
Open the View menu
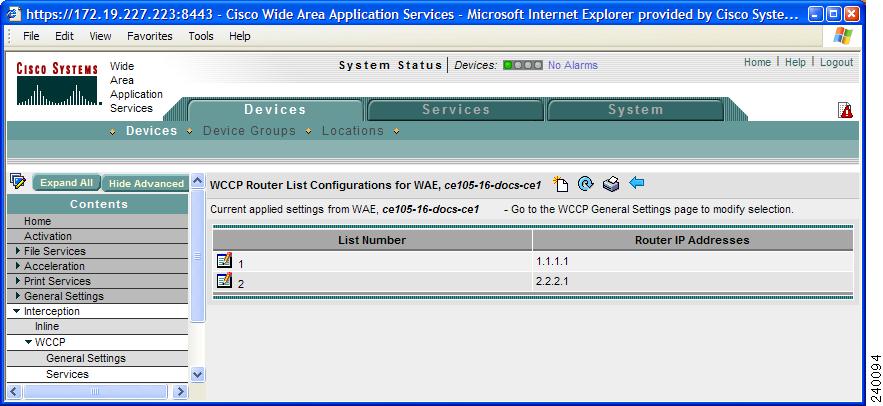[x=100, y=36]
